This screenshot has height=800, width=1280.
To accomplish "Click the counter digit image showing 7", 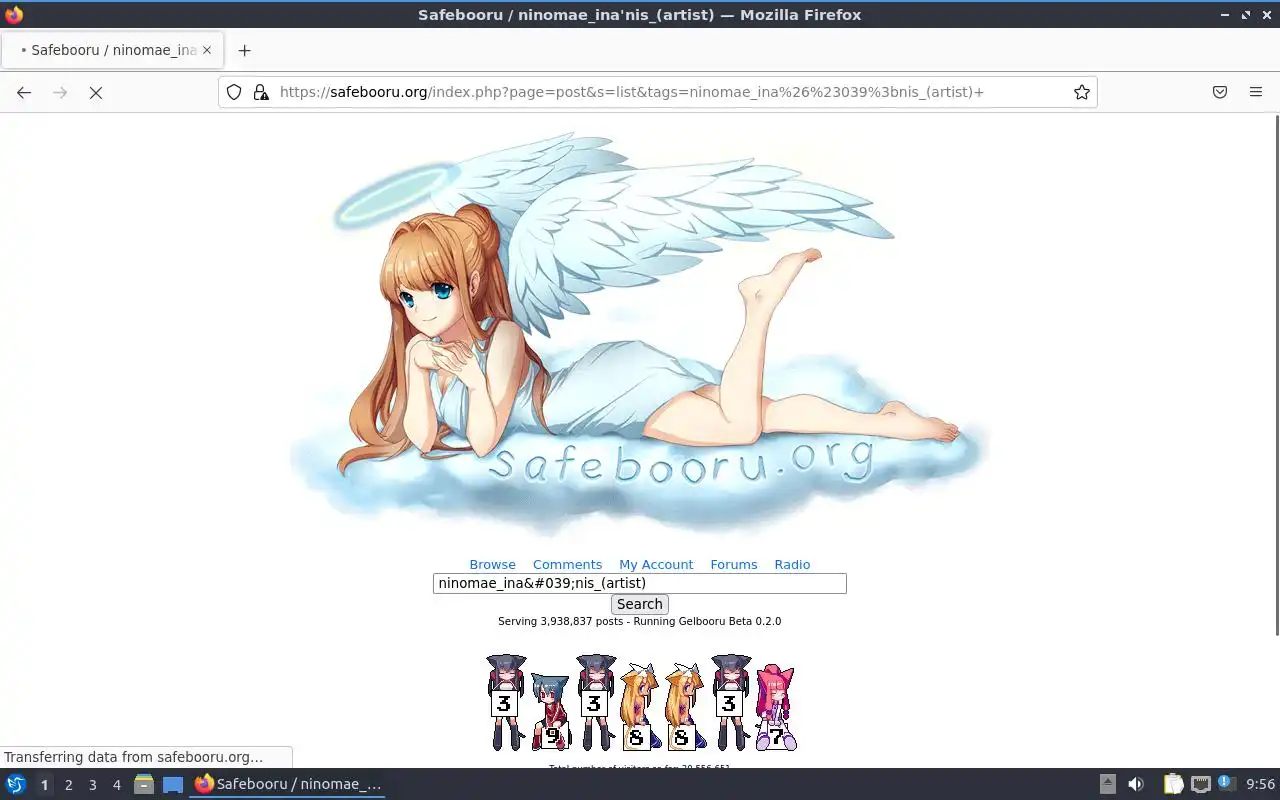I will 775,707.
